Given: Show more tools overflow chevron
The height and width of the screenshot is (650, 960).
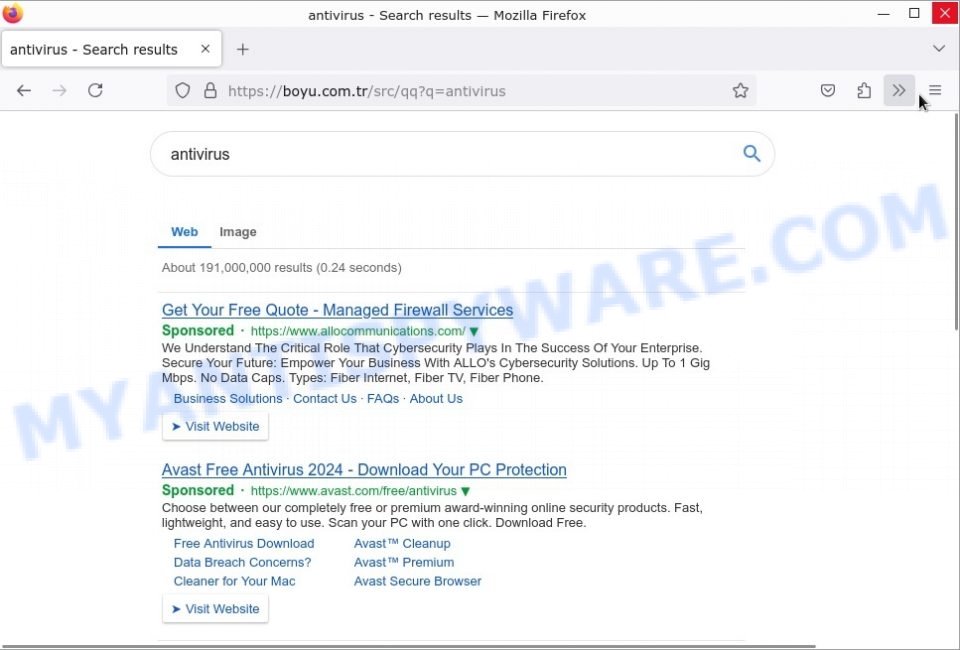Looking at the screenshot, I should tap(899, 91).
